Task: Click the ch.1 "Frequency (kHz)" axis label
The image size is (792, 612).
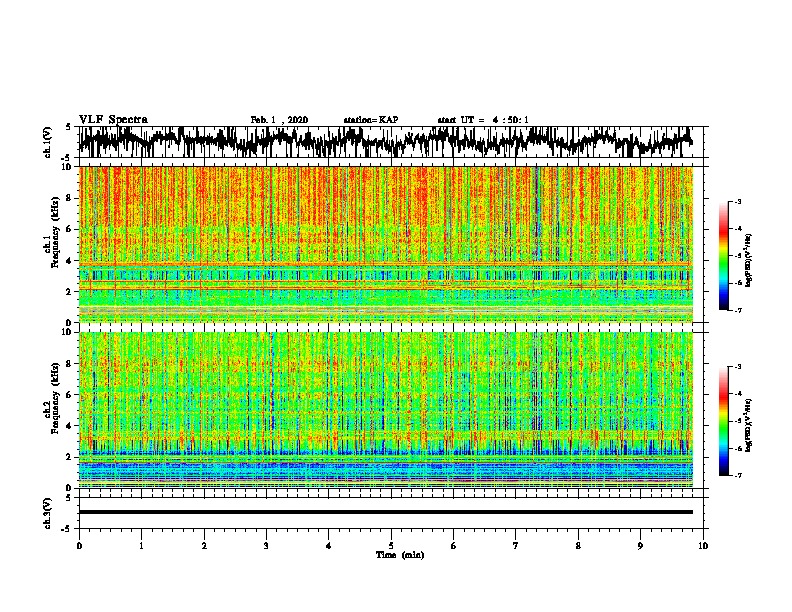Action: 55,231
